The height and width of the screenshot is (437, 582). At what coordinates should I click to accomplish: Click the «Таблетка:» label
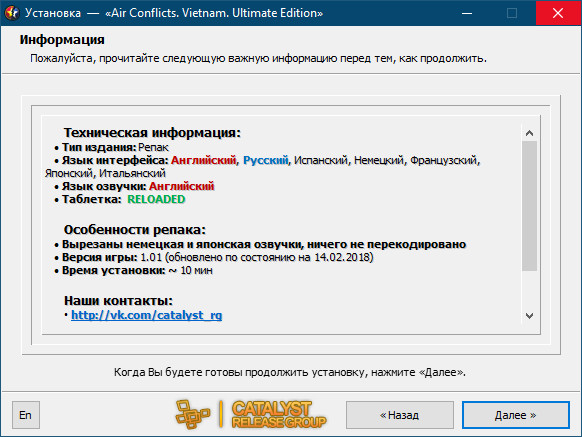91,199
